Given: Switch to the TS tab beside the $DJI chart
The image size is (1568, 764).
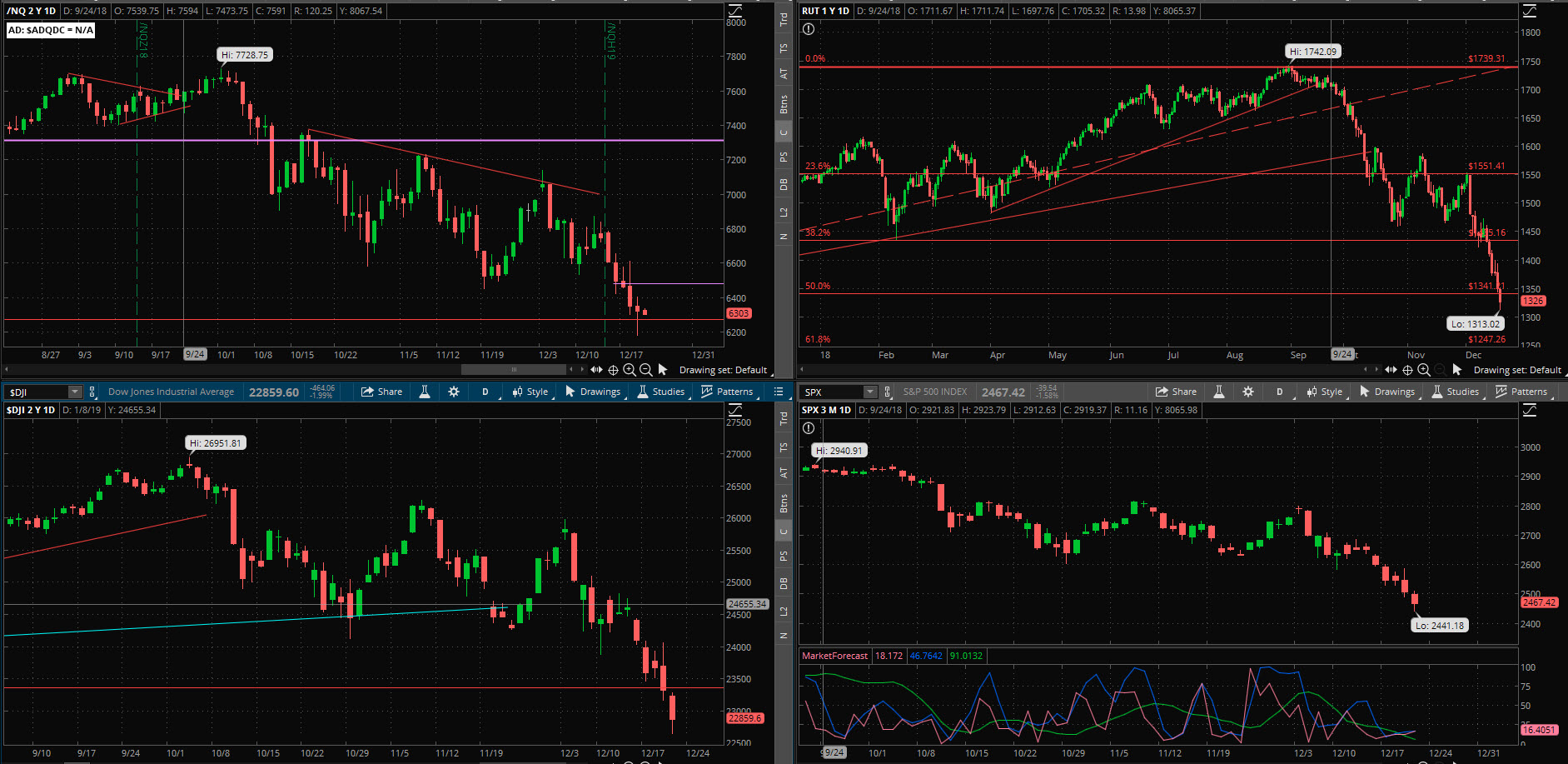Looking at the screenshot, I should point(784,447).
